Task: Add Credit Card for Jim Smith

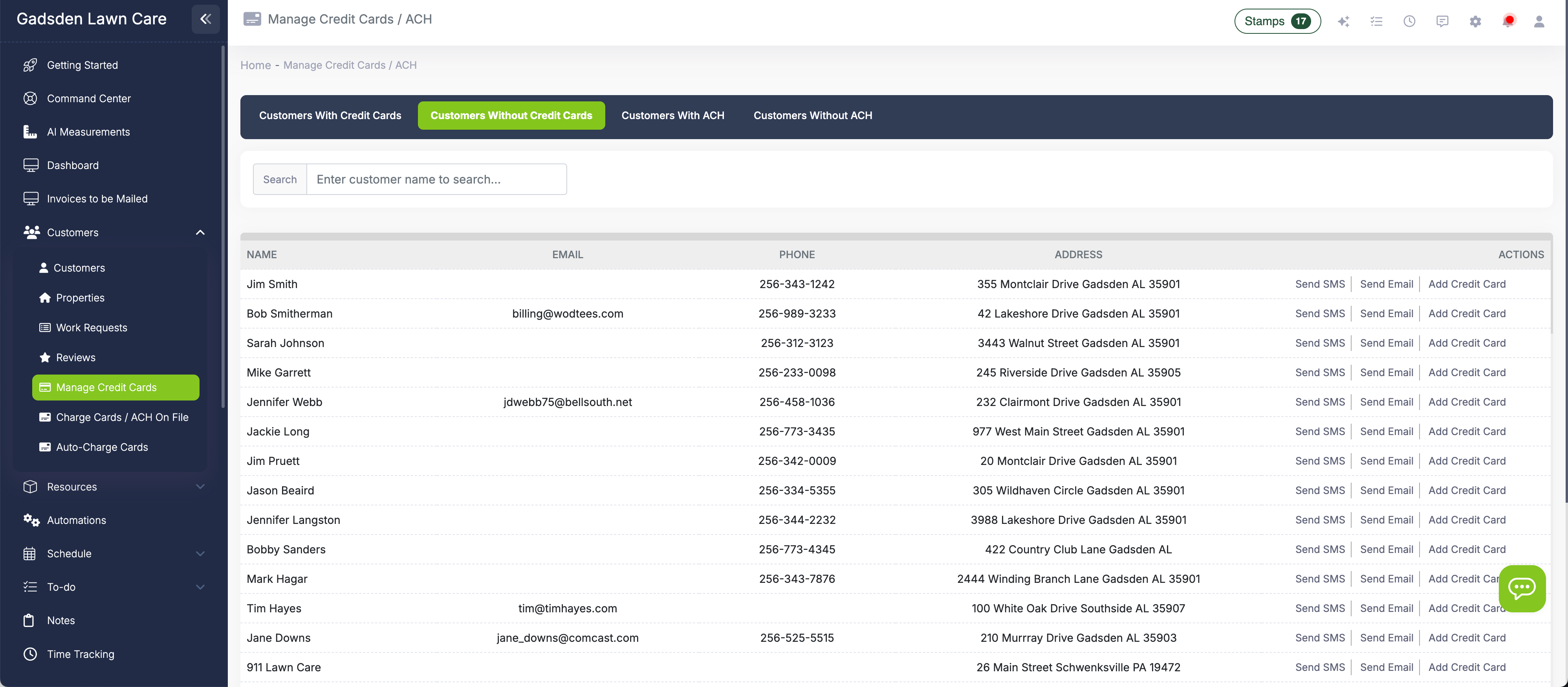Action: (x=1467, y=284)
